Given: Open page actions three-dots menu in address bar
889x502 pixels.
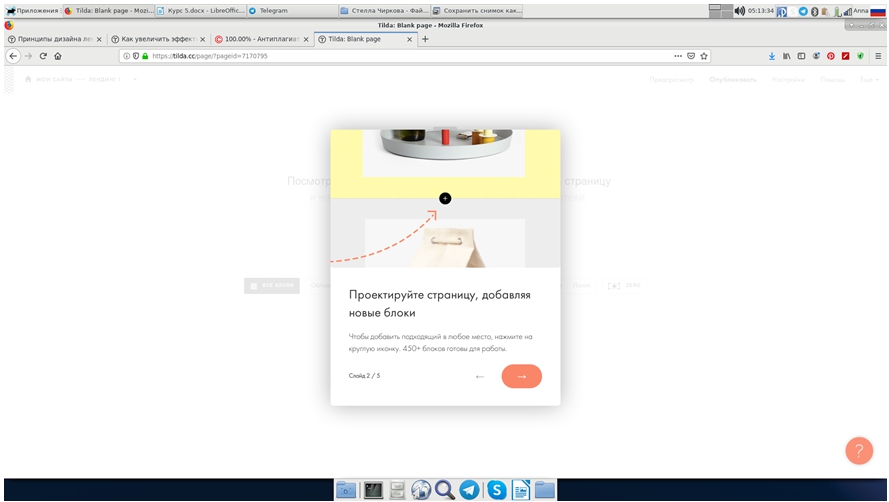Looking at the screenshot, I should tap(678, 56).
